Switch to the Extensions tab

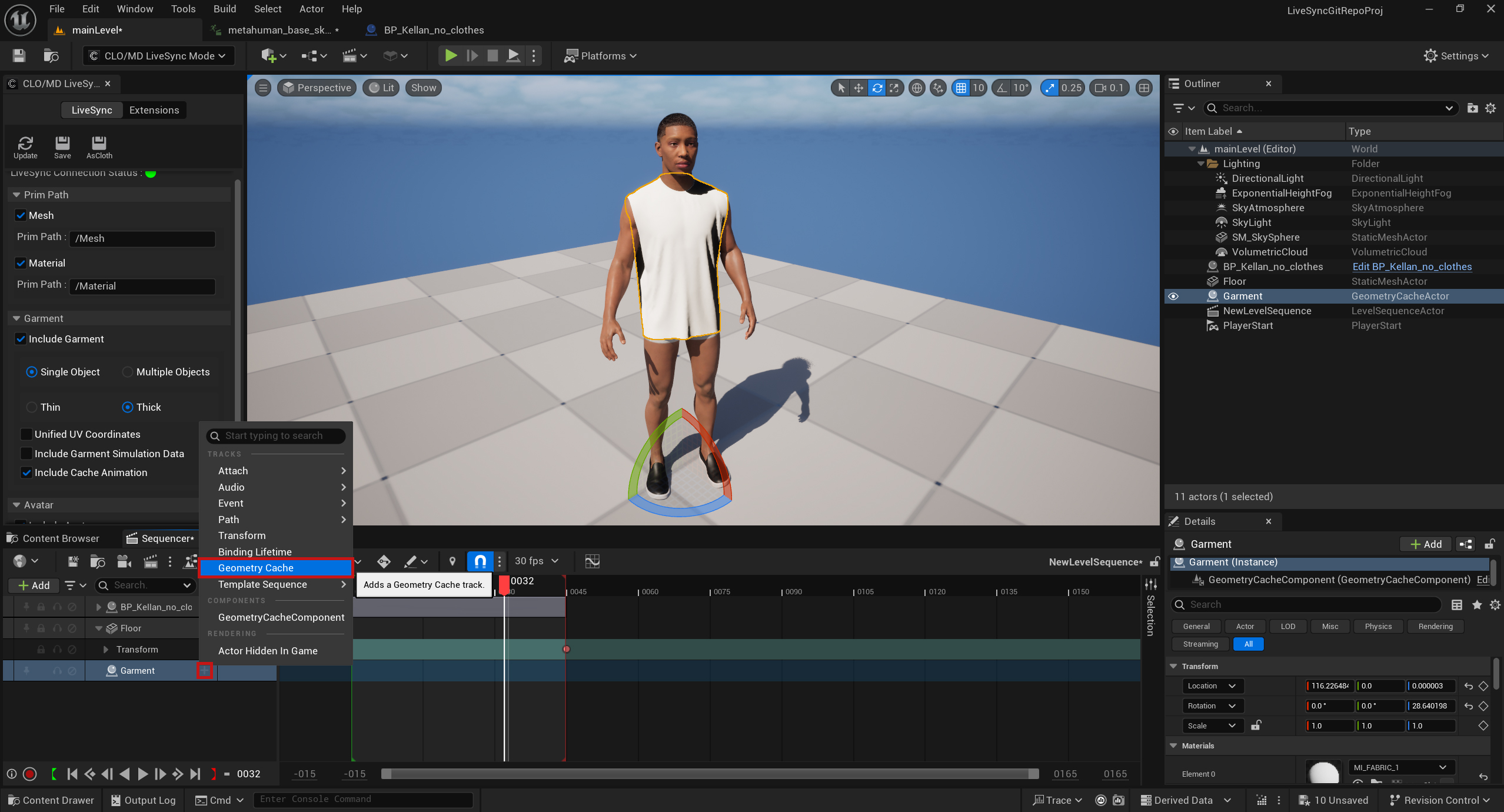[154, 110]
